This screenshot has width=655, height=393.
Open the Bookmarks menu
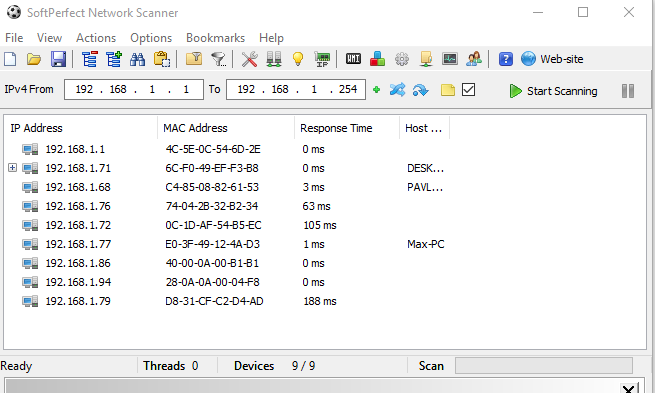coord(216,38)
